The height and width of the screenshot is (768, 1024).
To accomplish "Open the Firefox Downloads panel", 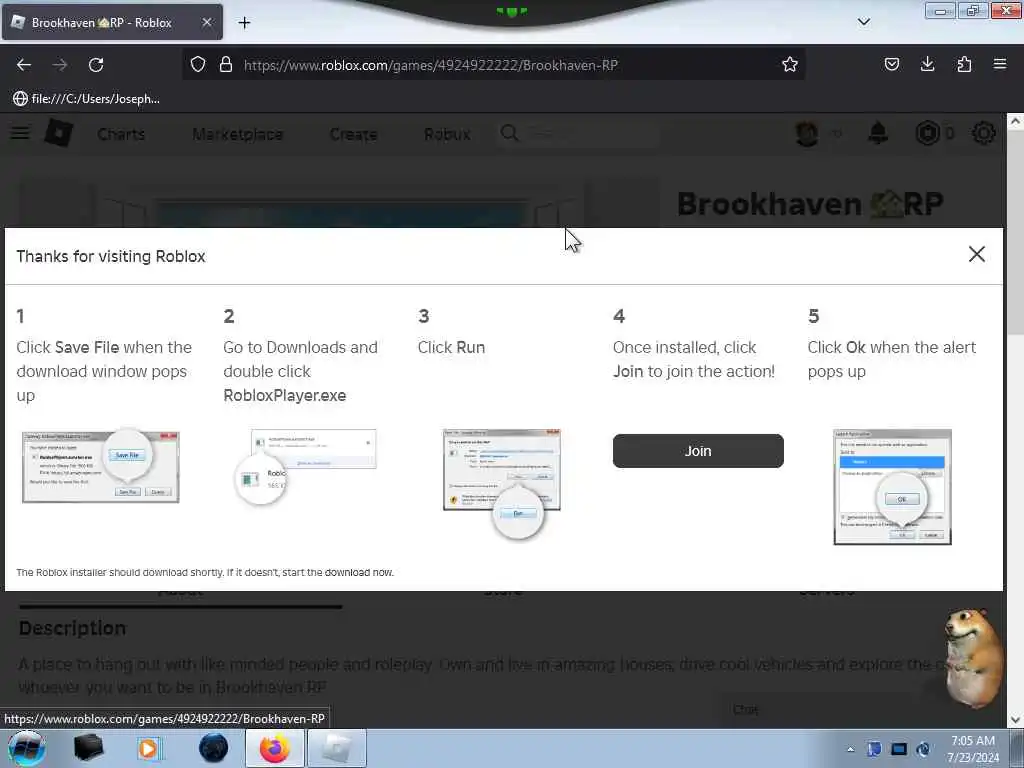I will pos(927,65).
